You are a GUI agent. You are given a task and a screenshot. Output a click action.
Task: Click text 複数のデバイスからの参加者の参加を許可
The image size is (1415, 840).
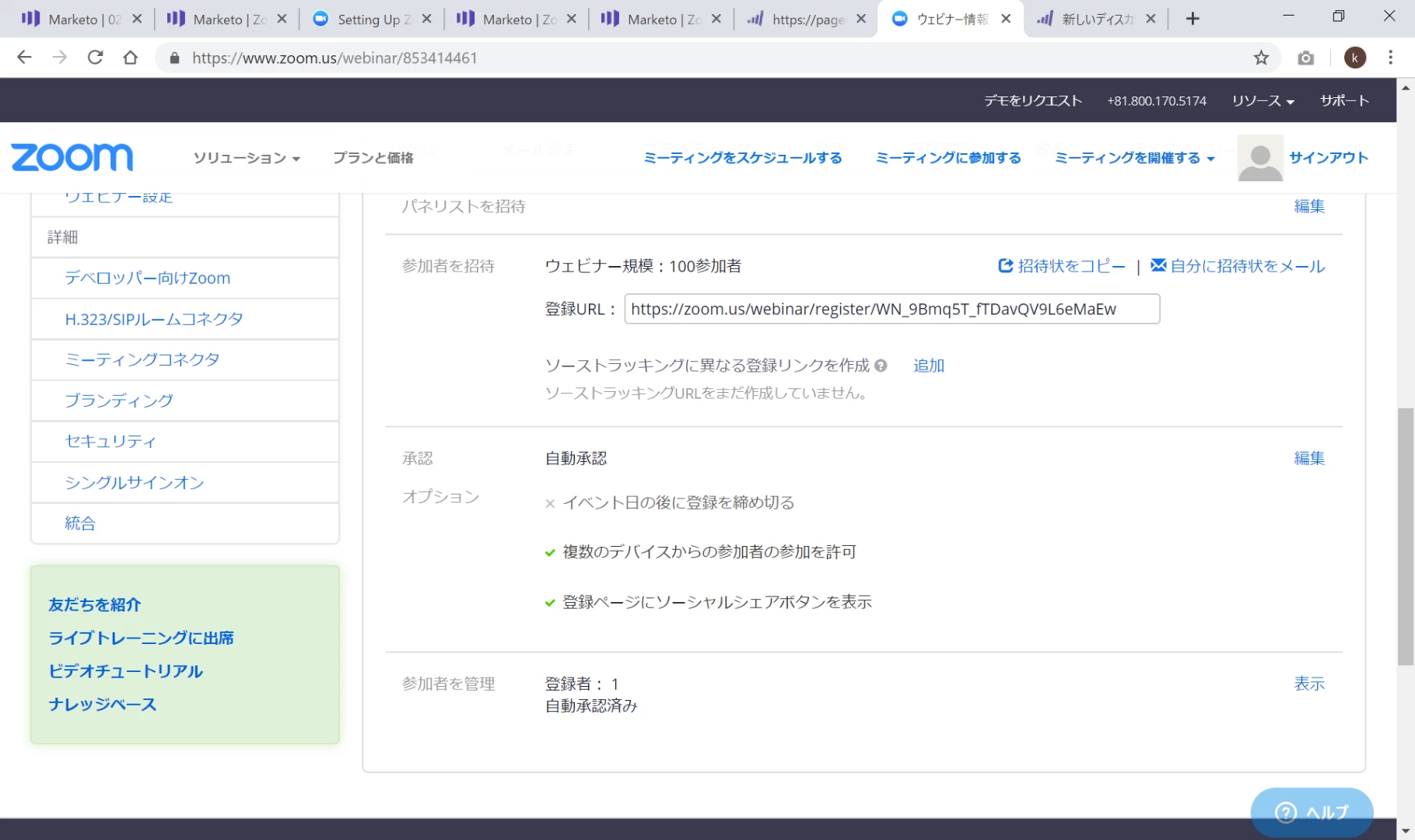(709, 552)
